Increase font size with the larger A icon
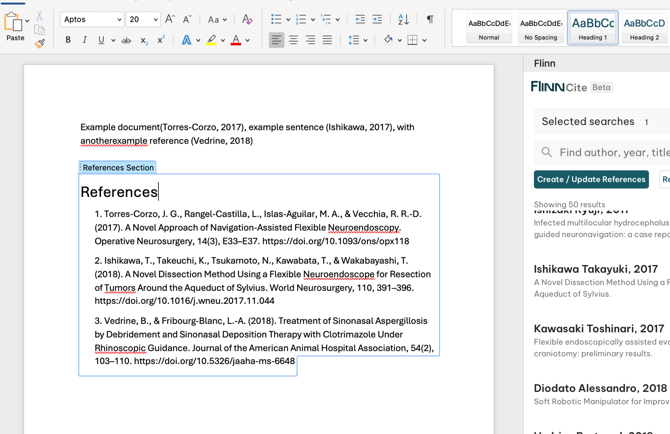Image resolution: width=670 pixels, height=434 pixels. [169, 19]
